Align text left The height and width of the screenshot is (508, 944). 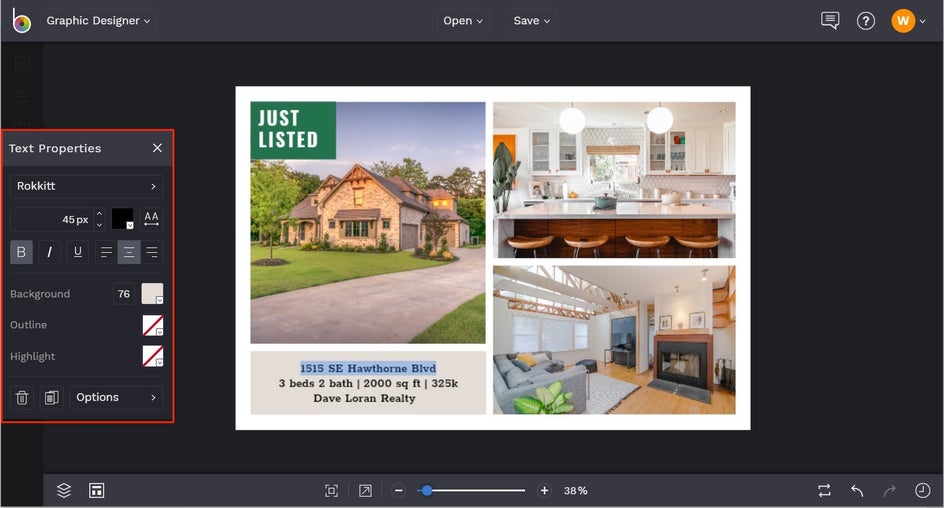(106, 252)
